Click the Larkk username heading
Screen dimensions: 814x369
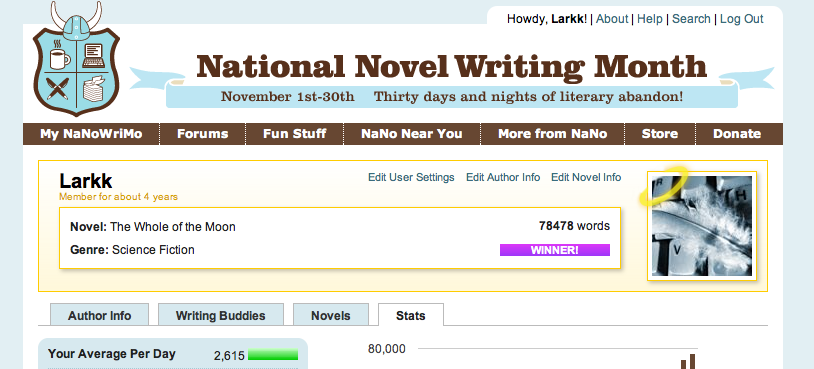(86, 181)
